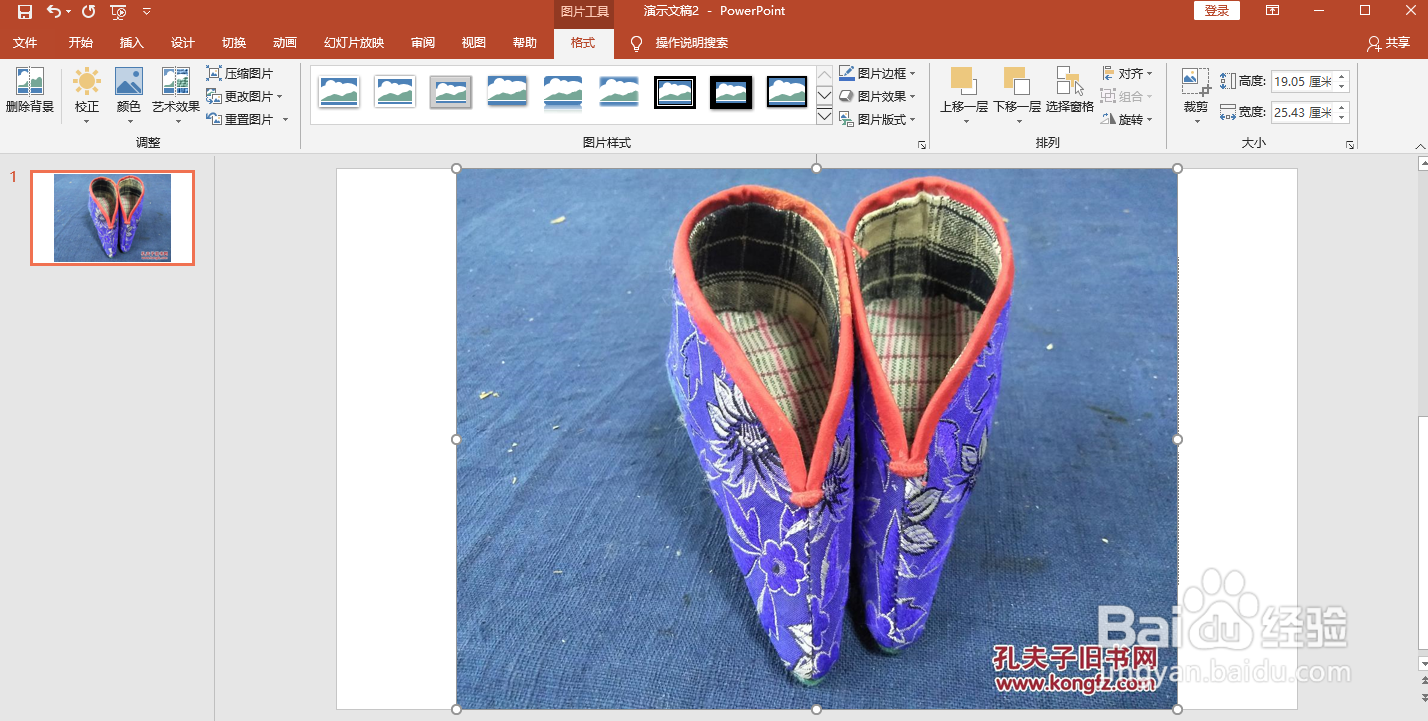Switch to Design (设计) tab
1428x721 pixels.
point(183,43)
